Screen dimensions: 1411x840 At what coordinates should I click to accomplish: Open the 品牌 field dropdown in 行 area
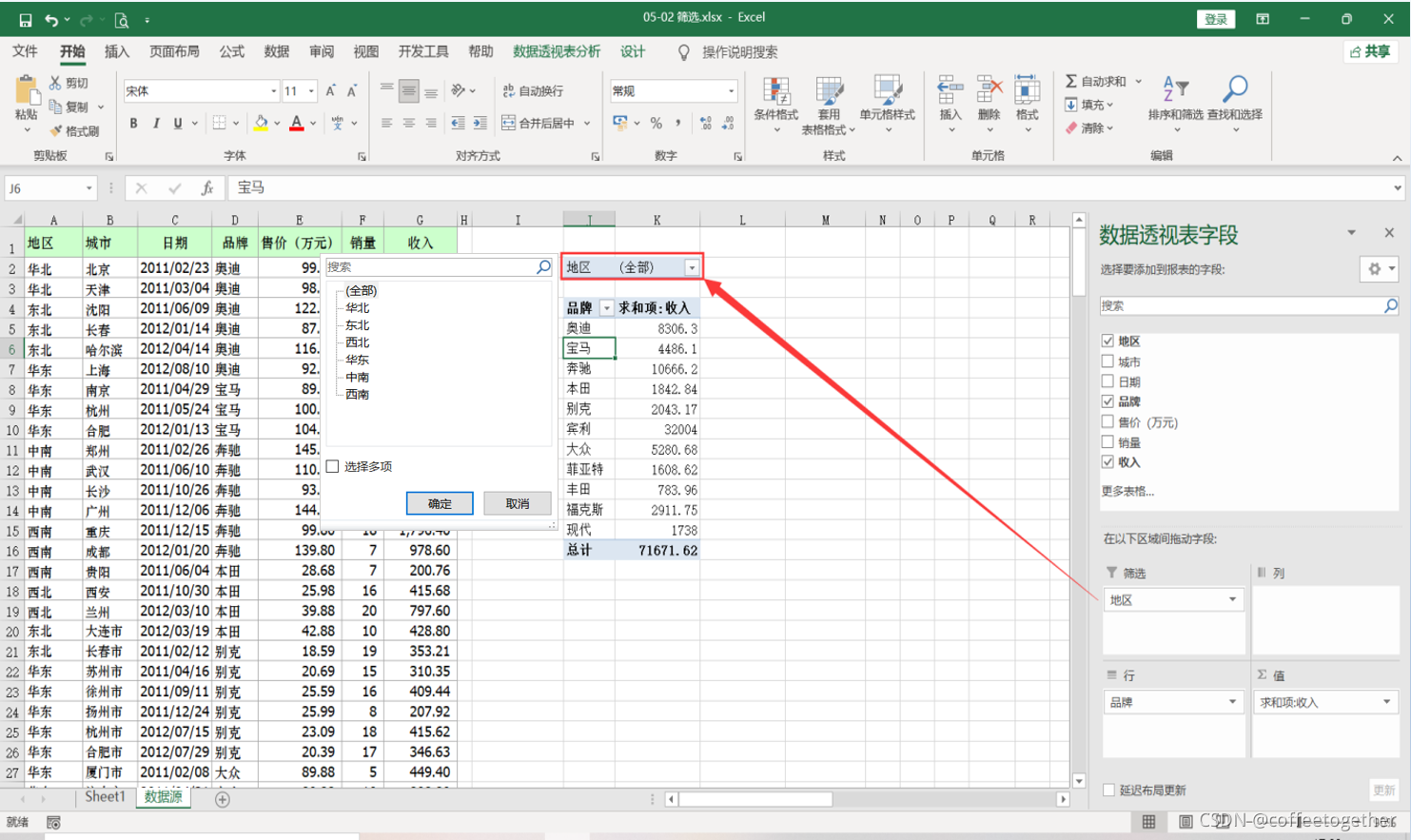1232,702
